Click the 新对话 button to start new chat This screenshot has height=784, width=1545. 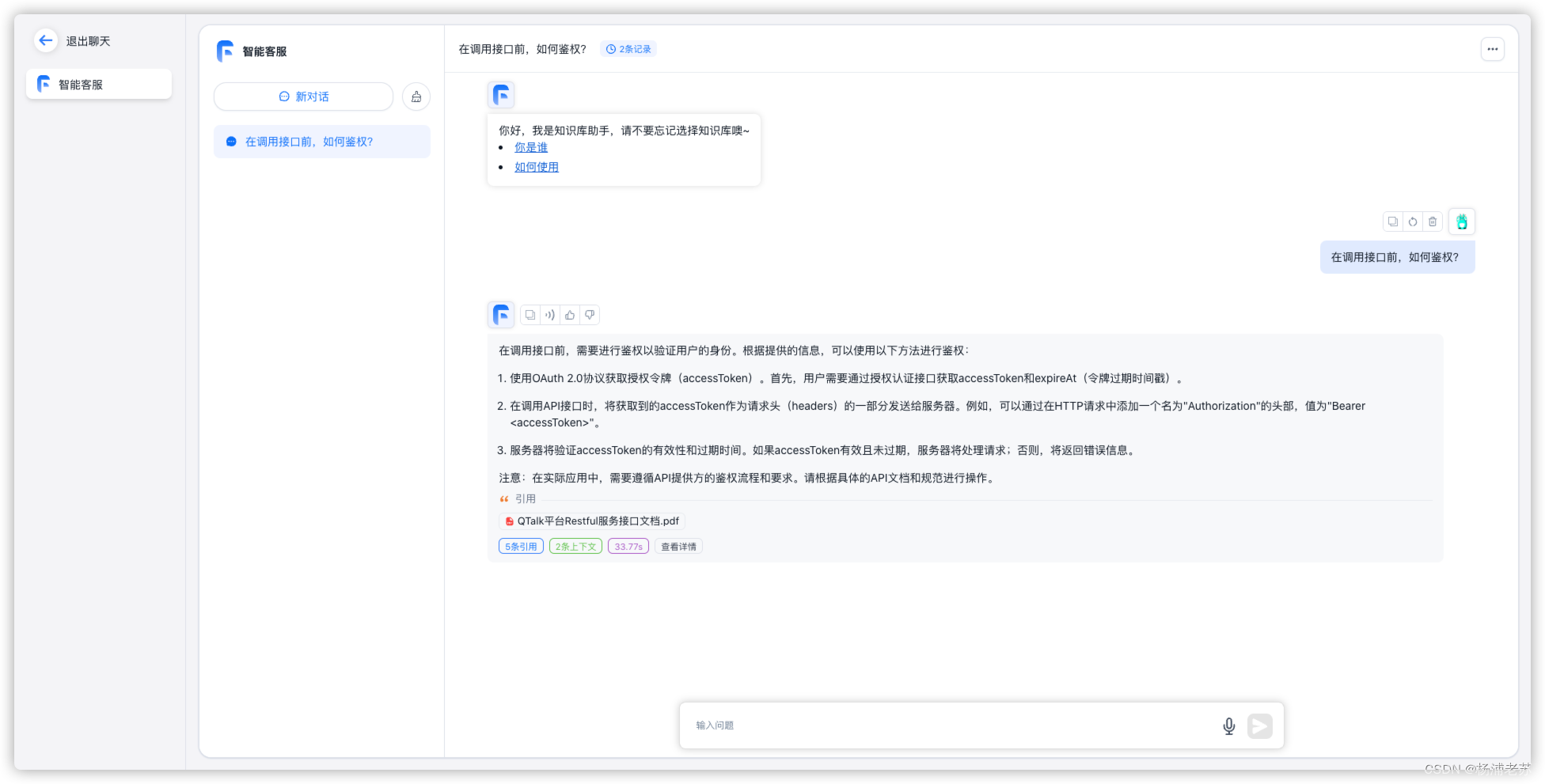[x=303, y=96]
